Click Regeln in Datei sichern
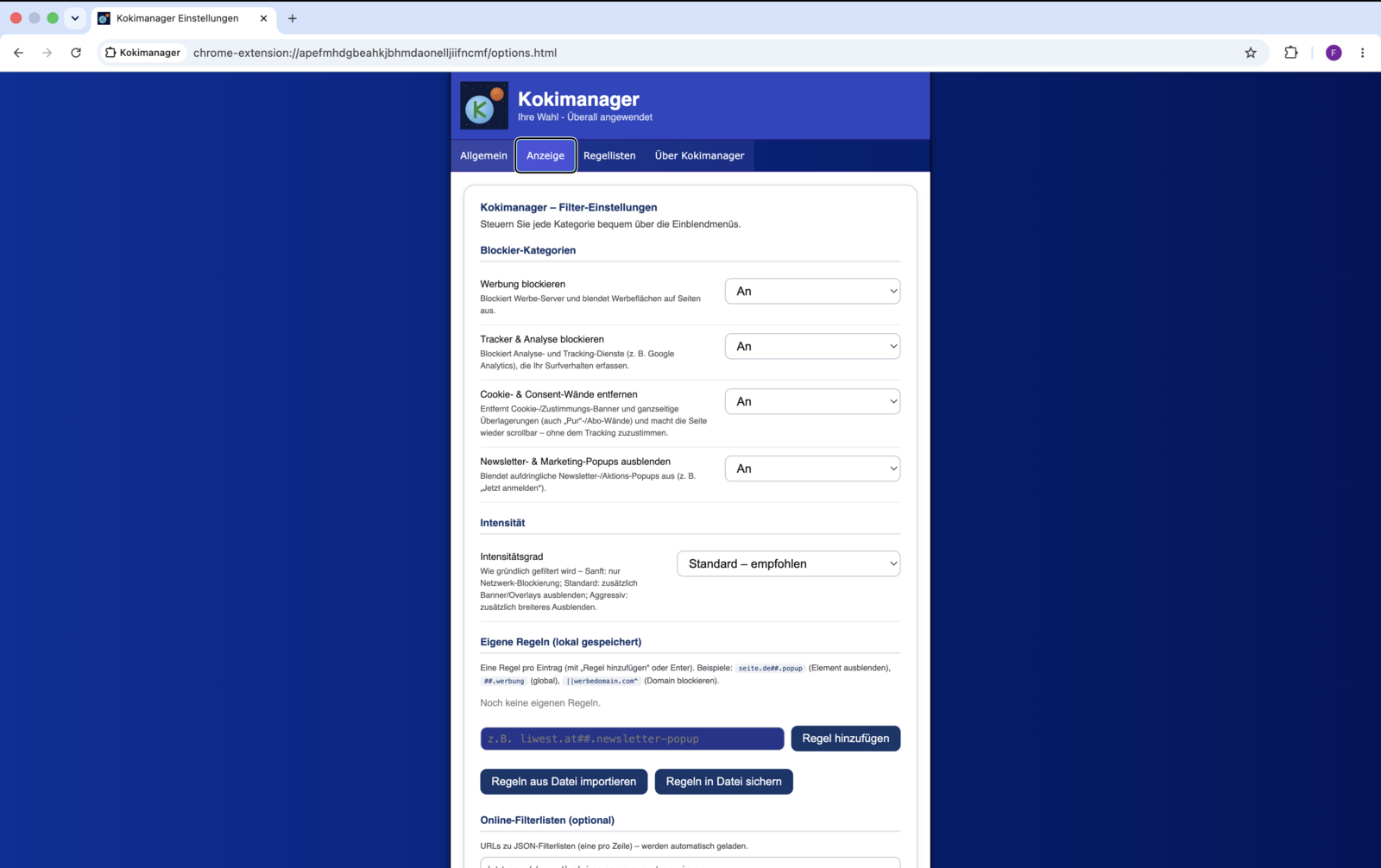The height and width of the screenshot is (868, 1381). pyautogui.click(x=723, y=782)
